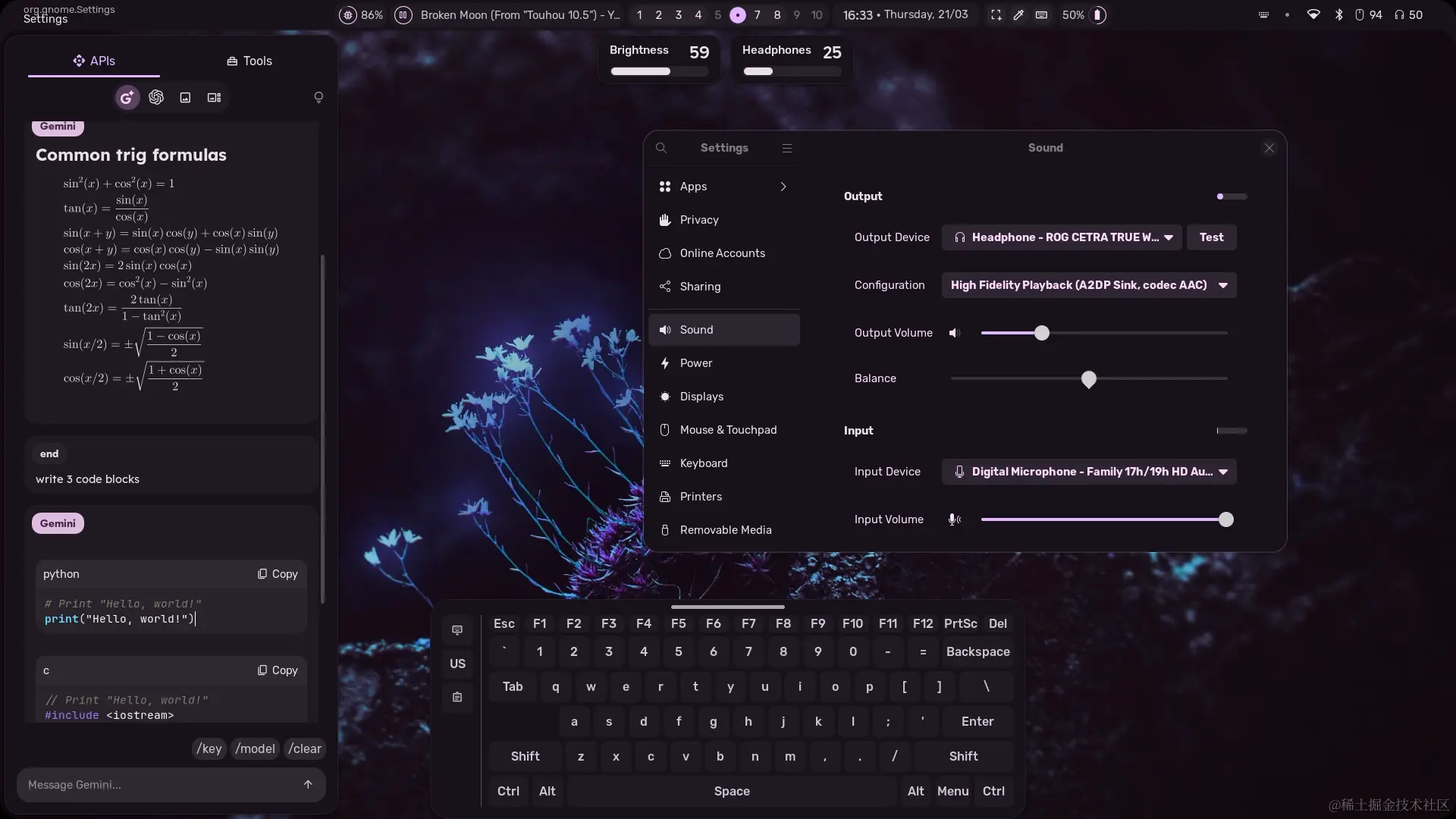Open the Settings hamburger menu
The image size is (1456, 819).
tap(787, 148)
